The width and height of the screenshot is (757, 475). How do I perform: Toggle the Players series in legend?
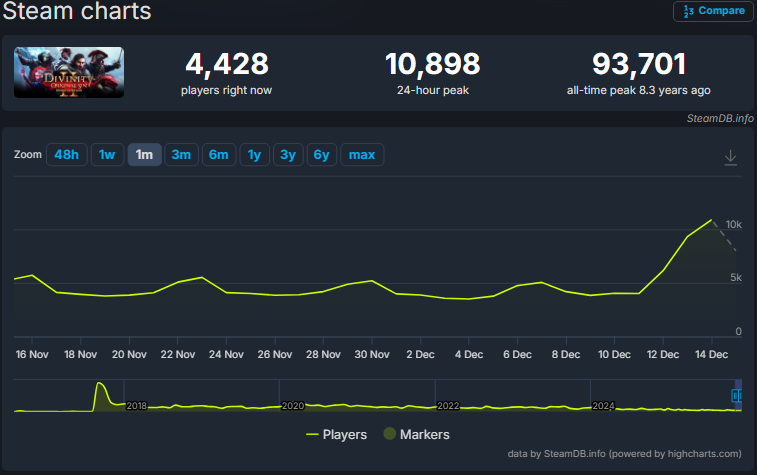click(336, 434)
